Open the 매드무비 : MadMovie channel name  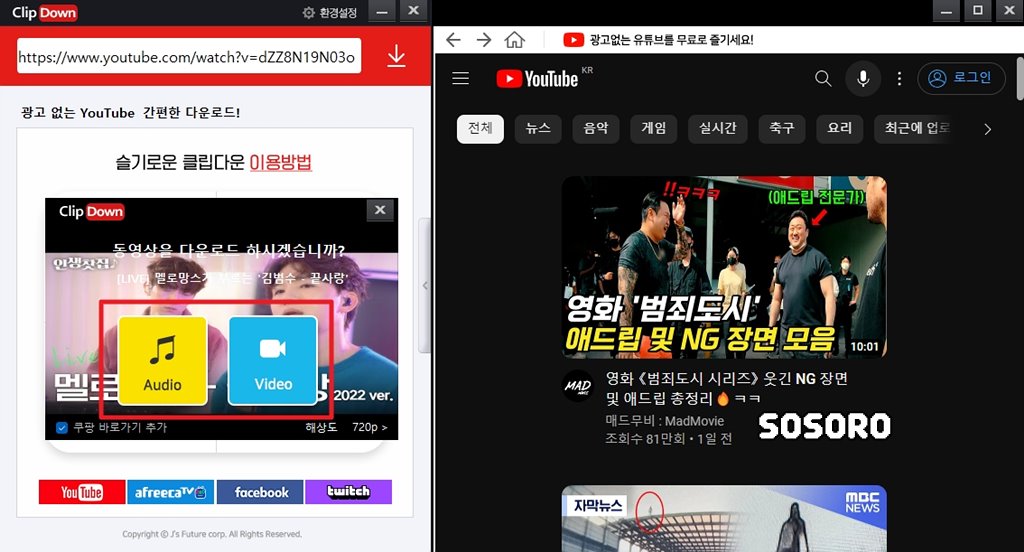click(x=664, y=421)
